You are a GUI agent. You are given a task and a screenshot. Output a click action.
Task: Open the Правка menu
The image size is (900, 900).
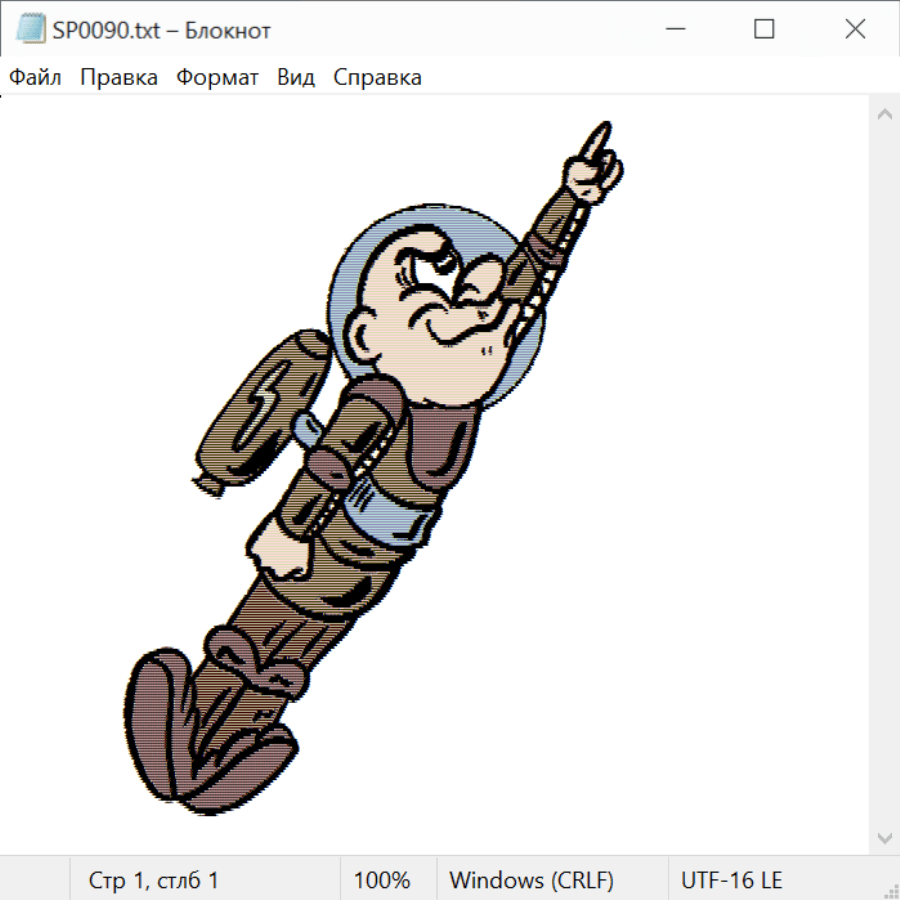coord(119,78)
